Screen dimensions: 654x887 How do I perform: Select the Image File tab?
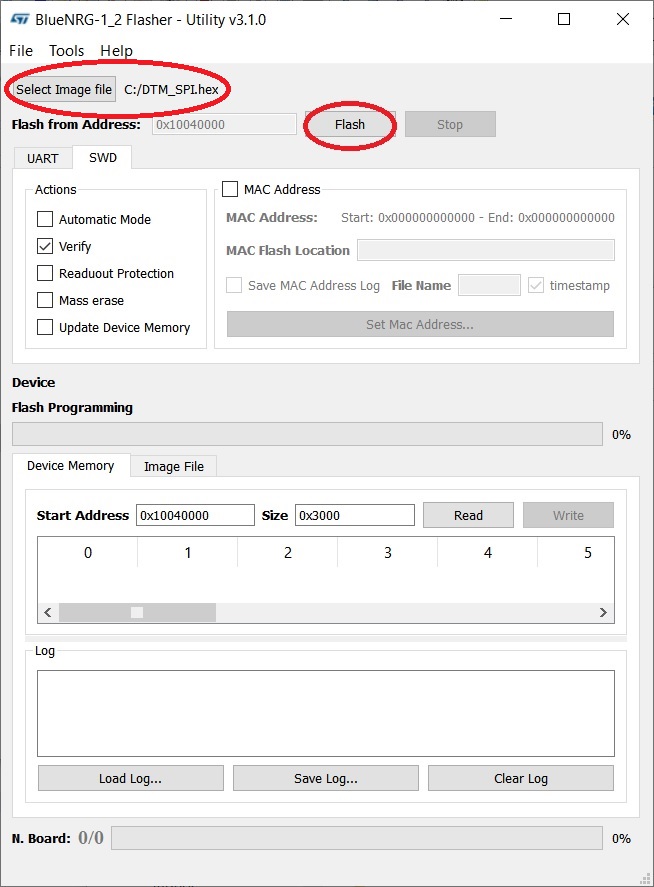coord(174,467)
